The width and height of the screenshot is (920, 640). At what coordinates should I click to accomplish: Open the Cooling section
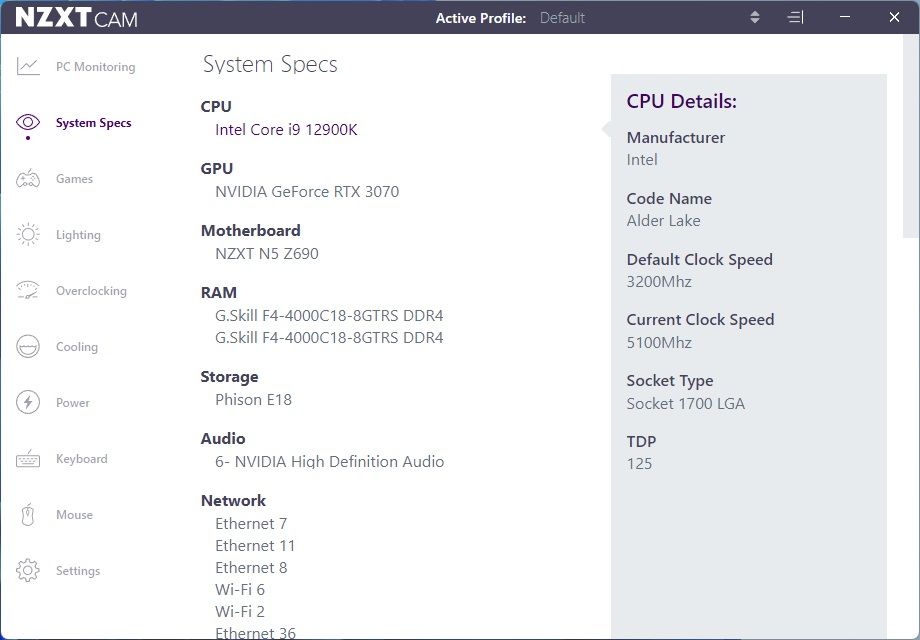click(77, 347)
